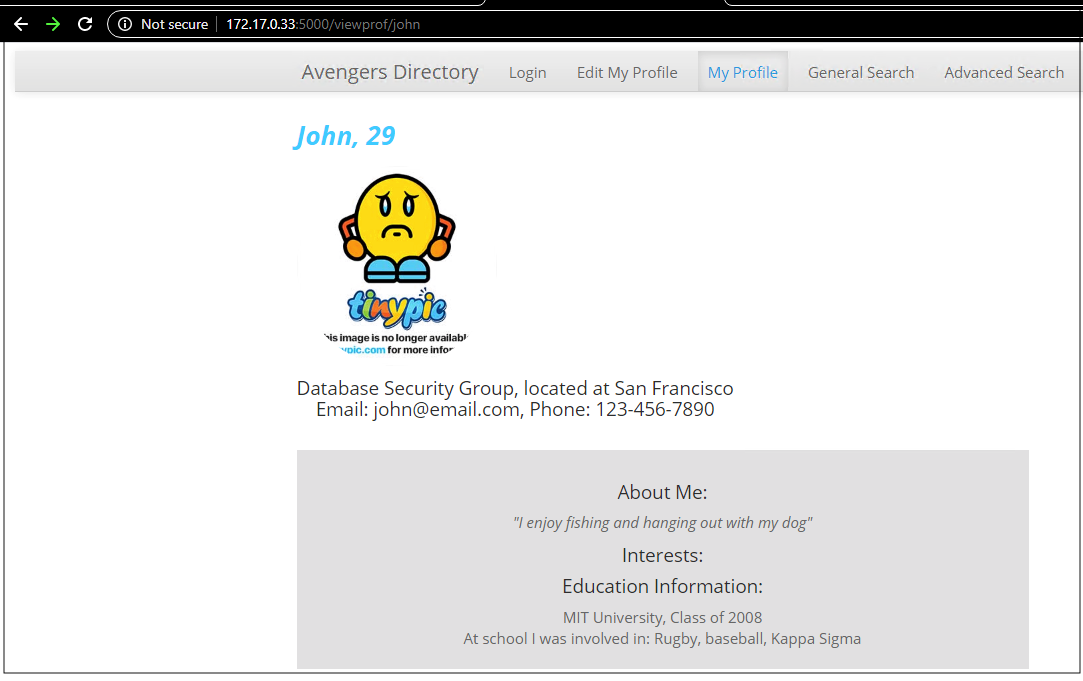Click the Education Information heading

tap(662, 586)
